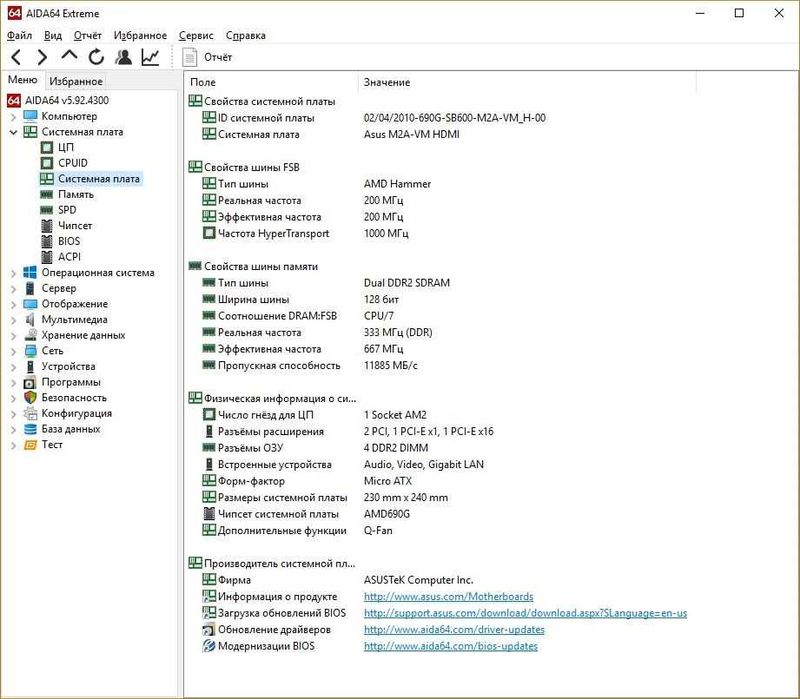Click the CPUID tree icon
Image resolution: width=800 pixels, height=699 pixels.
(x=46, y=163)
